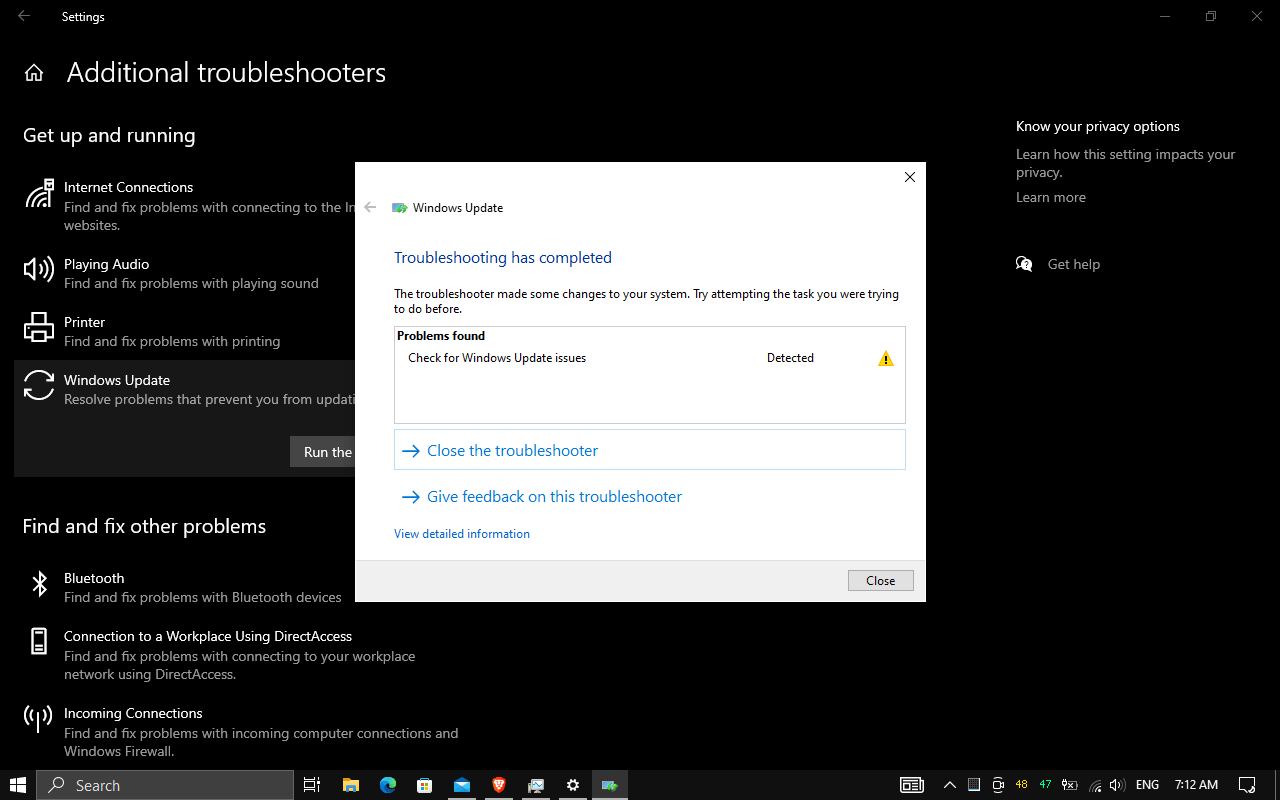Click the taskbar Search box

[x=165, y=785]
